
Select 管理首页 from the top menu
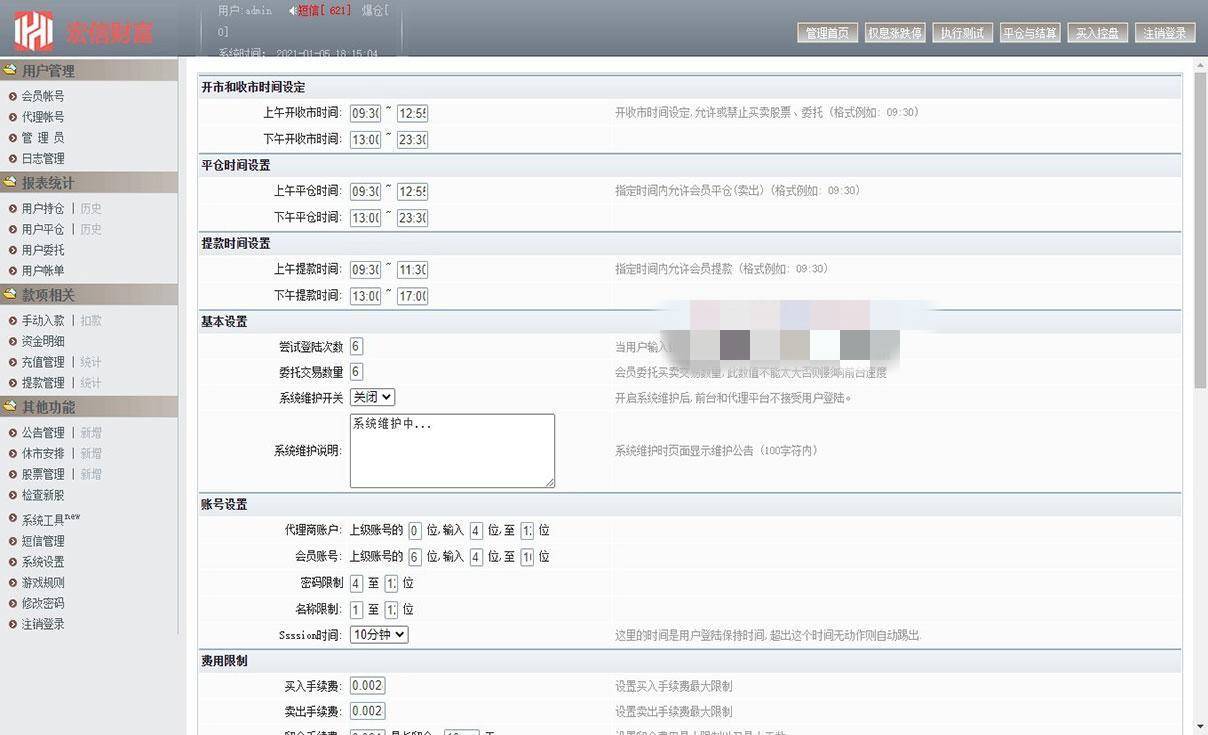[x=828, y=31]
